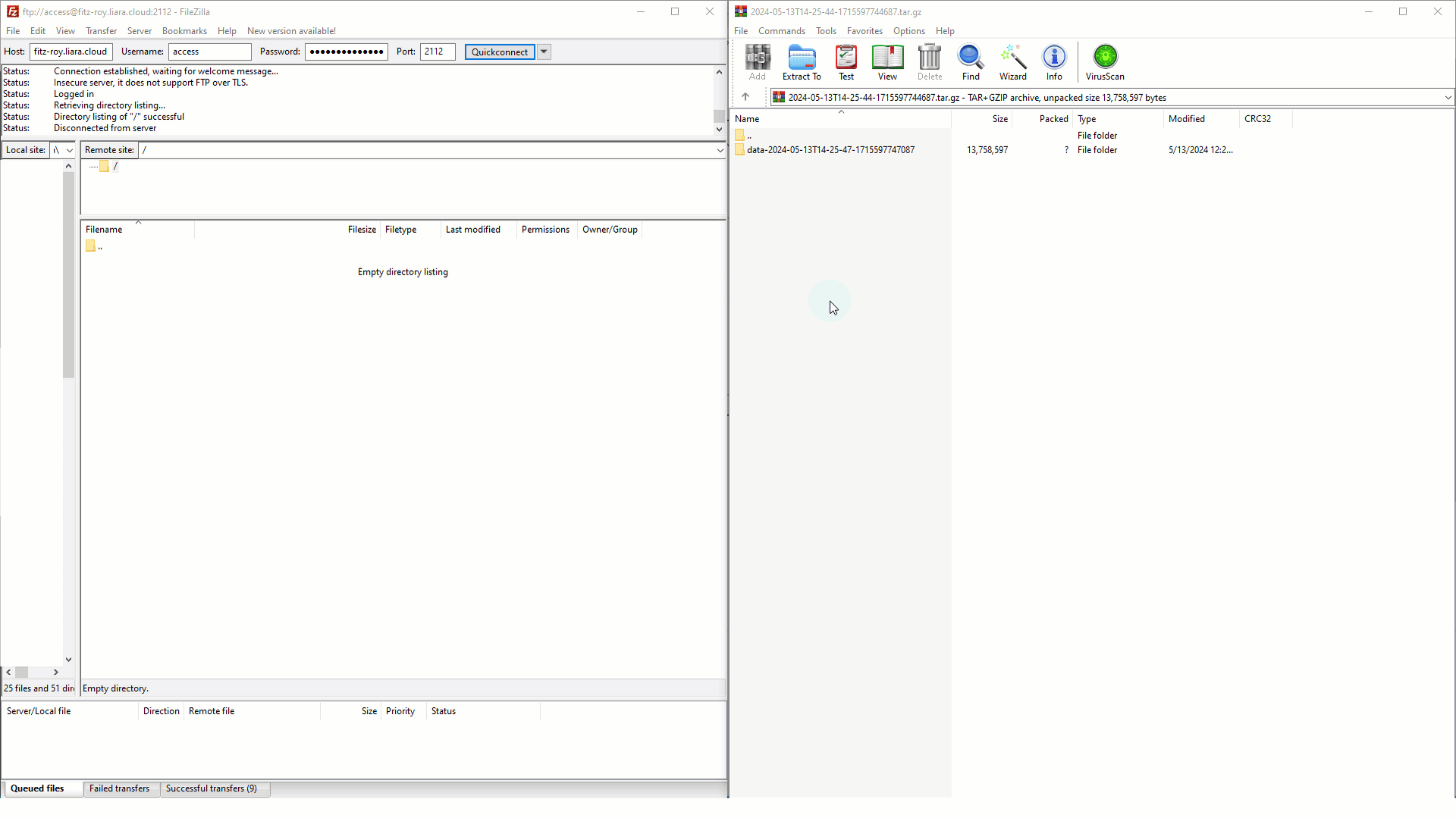
Task: Click the Add archive tool in WinRAR
Action: 757,63
